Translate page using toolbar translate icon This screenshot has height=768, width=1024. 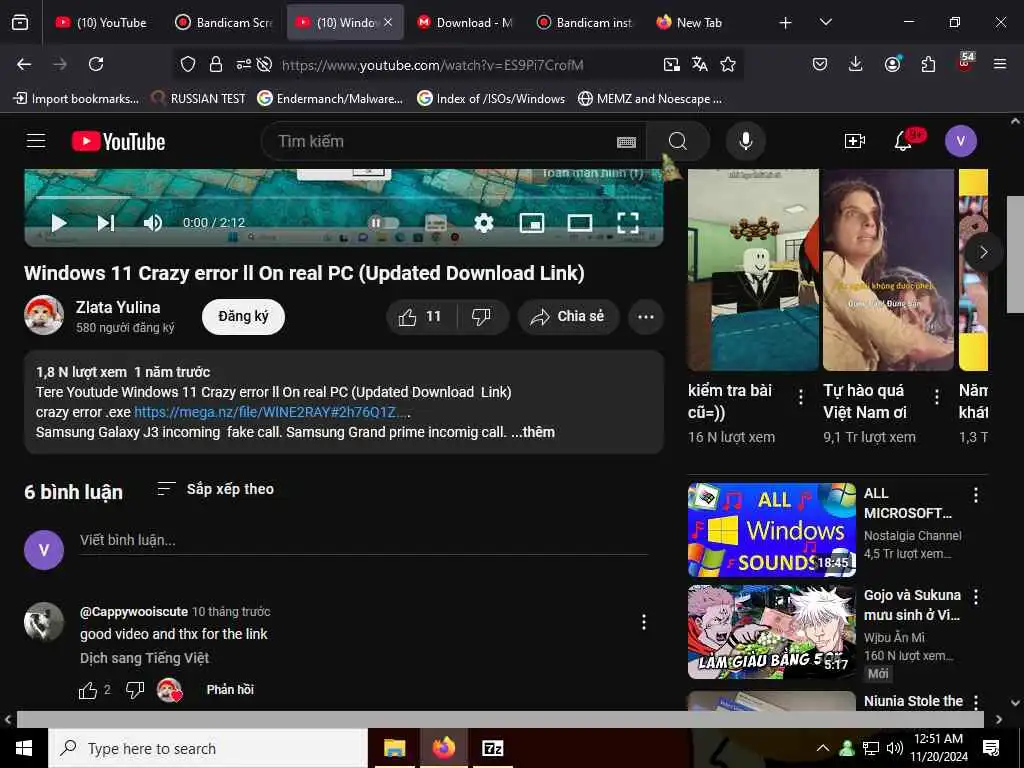pyautogui.click(x=699, y=64)
